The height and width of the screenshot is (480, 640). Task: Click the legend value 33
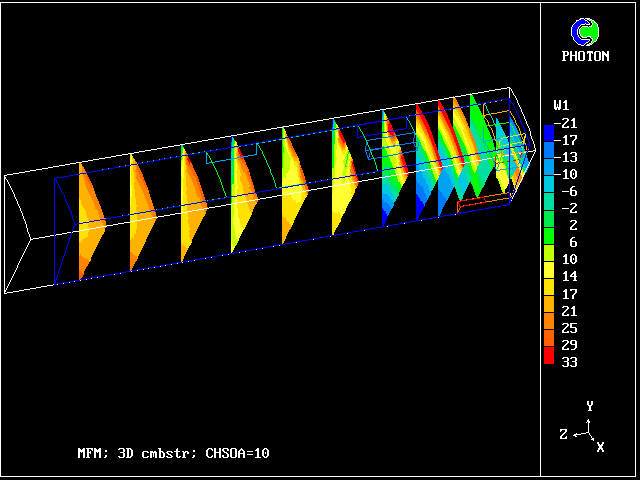coord(567,361)
